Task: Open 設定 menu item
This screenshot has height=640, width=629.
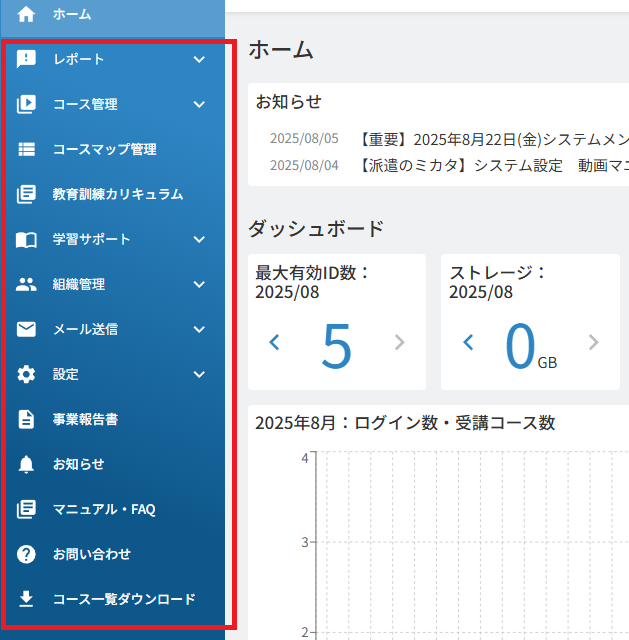Action: click(x=112, y=374)
